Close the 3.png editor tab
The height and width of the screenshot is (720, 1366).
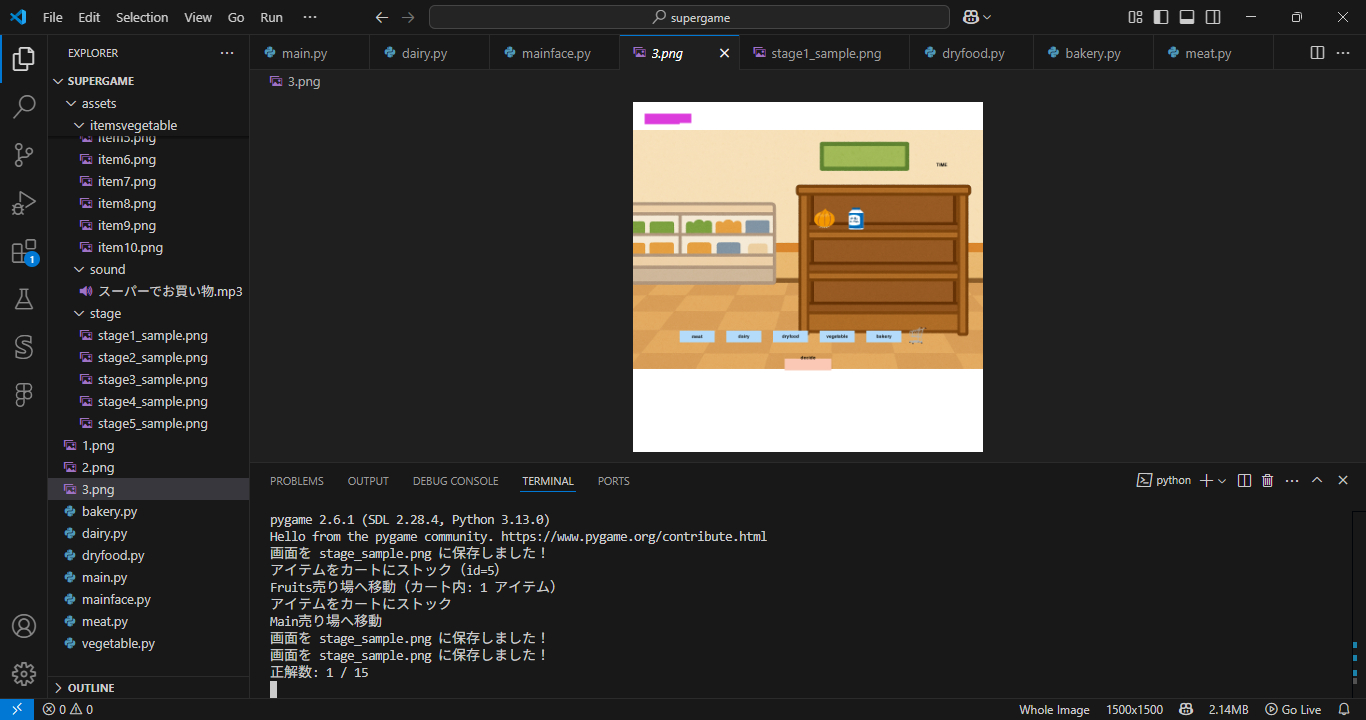724,53
